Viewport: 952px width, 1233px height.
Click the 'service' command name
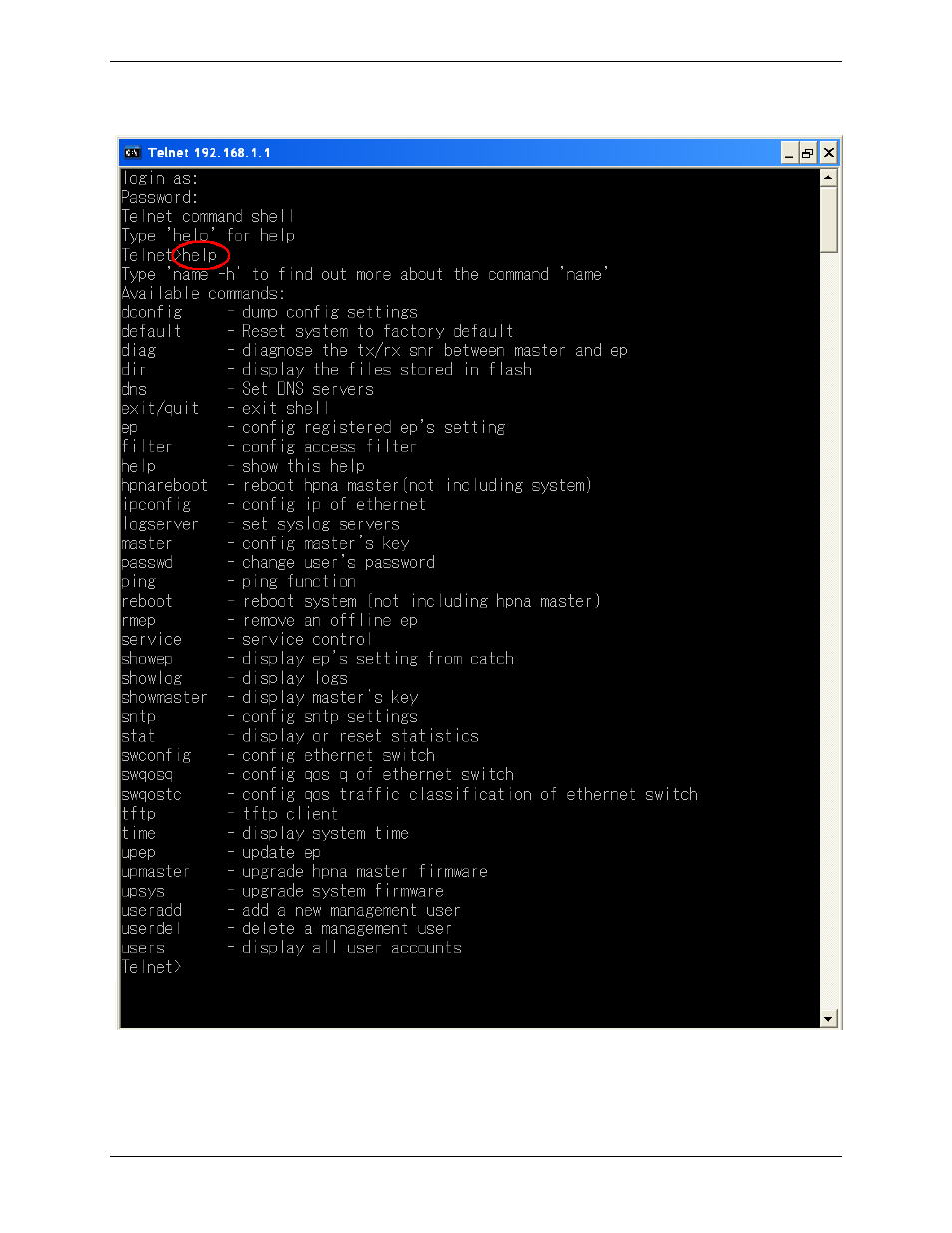tap(152, 640)
